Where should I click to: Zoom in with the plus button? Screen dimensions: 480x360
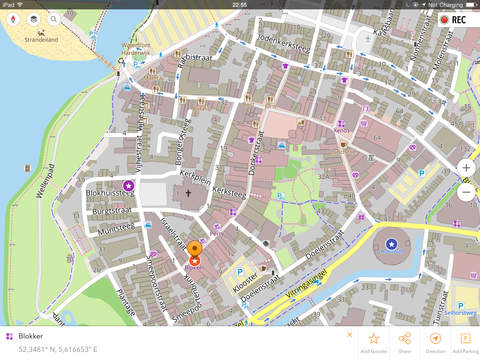(466, 168)
